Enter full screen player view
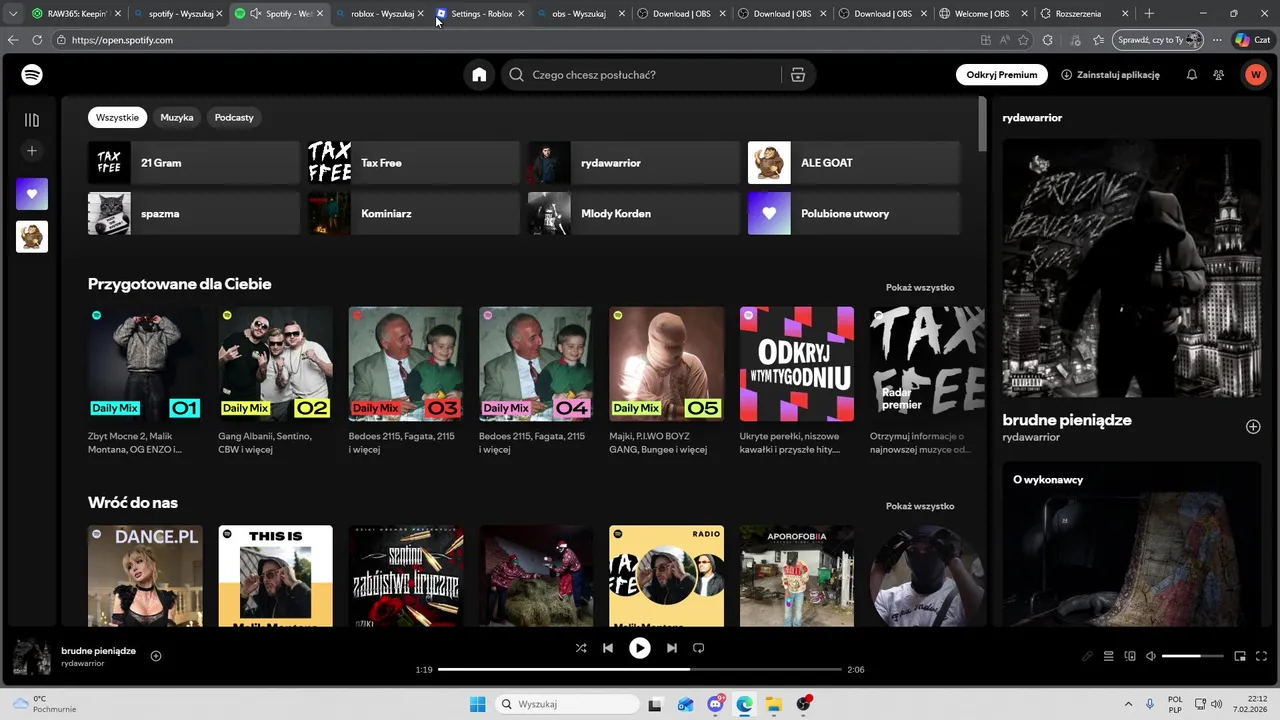 point(1262,656)
